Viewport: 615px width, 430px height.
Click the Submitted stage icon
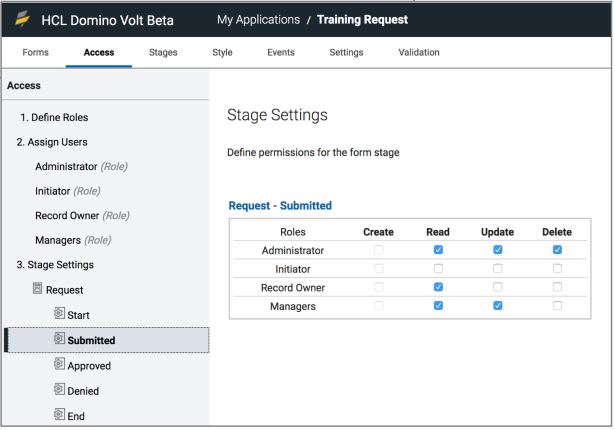tap(59, 338)
